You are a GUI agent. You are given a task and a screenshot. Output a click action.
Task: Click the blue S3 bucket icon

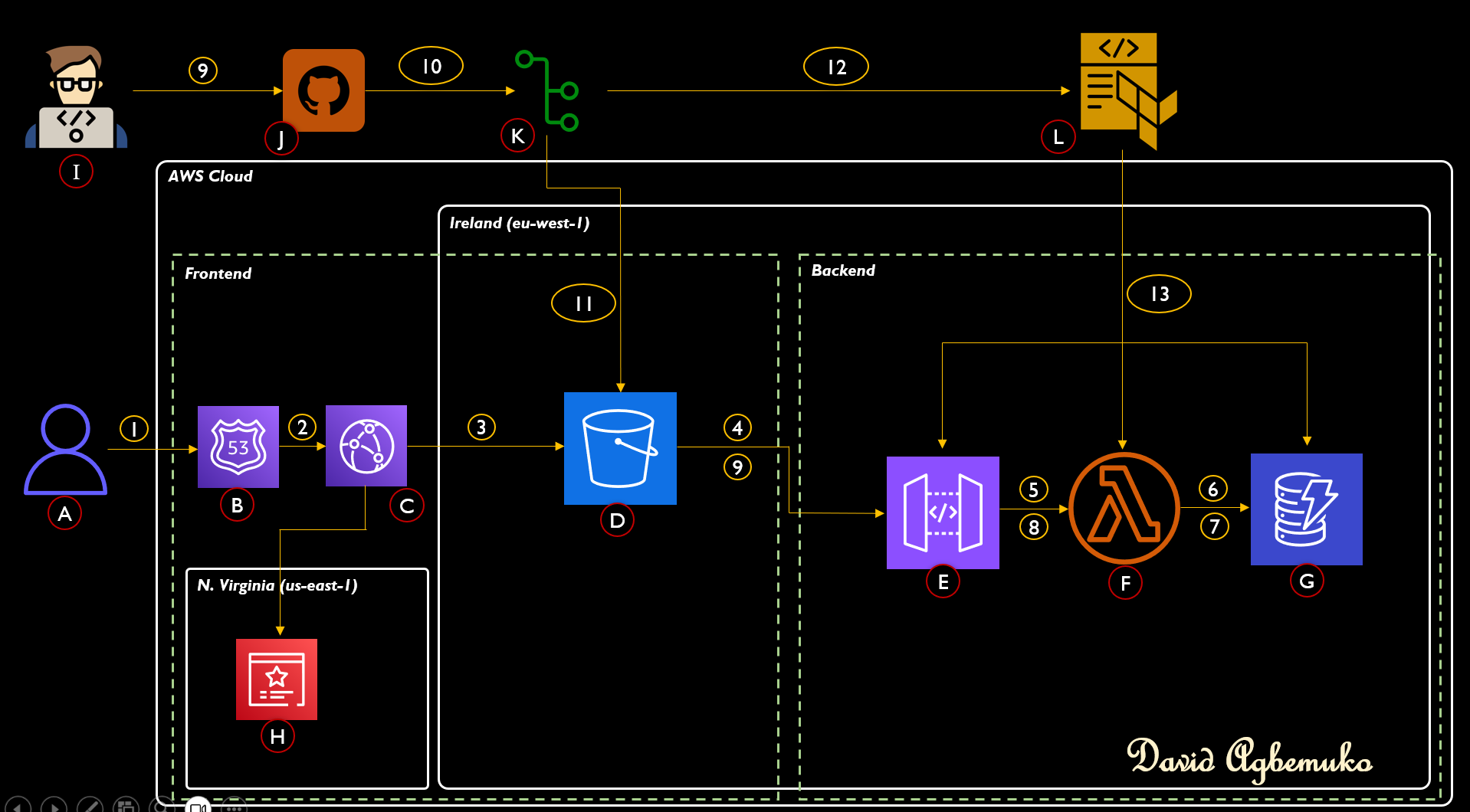(620, 448)
